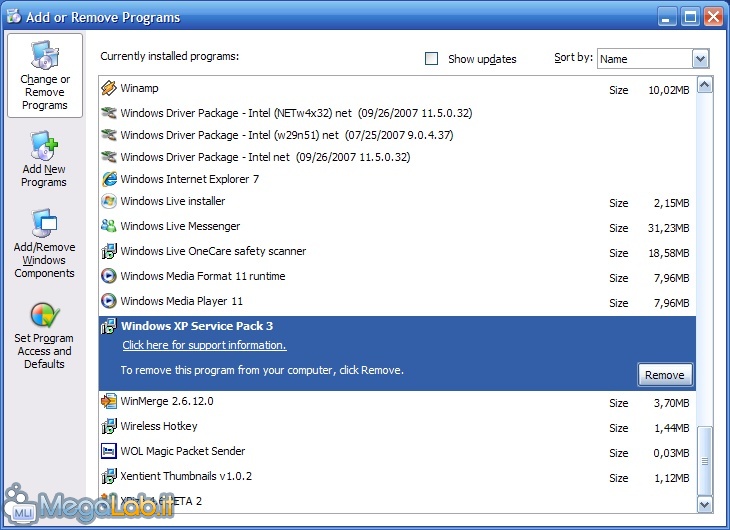The width and height of the screenshot is (730, 530).
Task: Click the Windows Live installer icon
Action: click(x=109, y=201)
